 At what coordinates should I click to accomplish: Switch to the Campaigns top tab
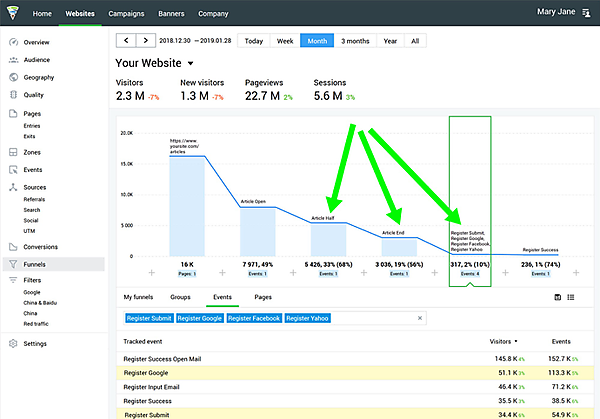[126, 15]
